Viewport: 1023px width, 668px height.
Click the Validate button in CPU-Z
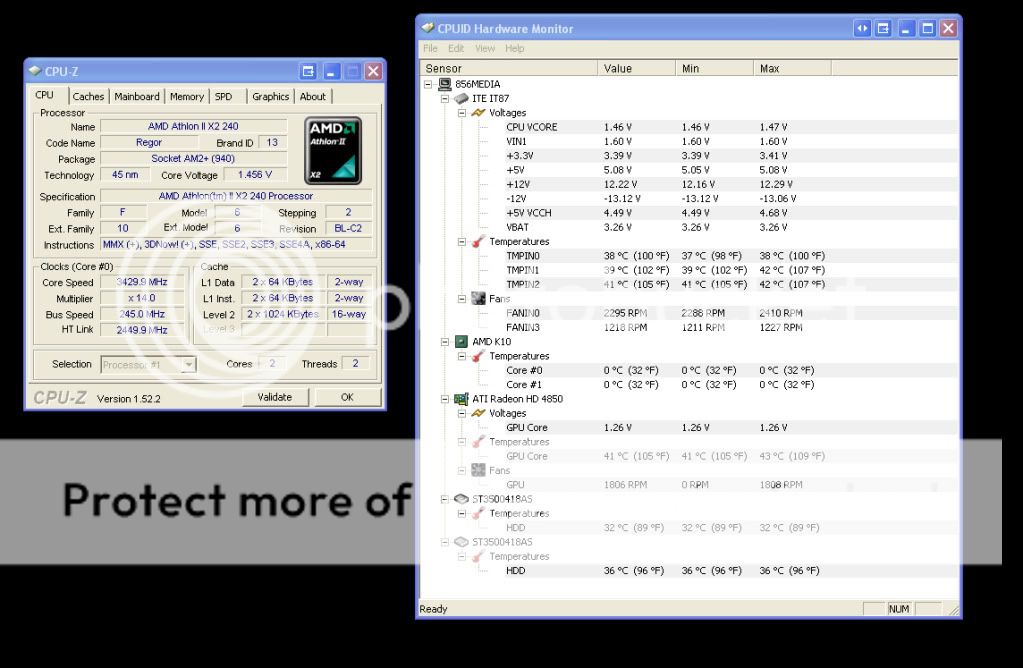point(276,397)
